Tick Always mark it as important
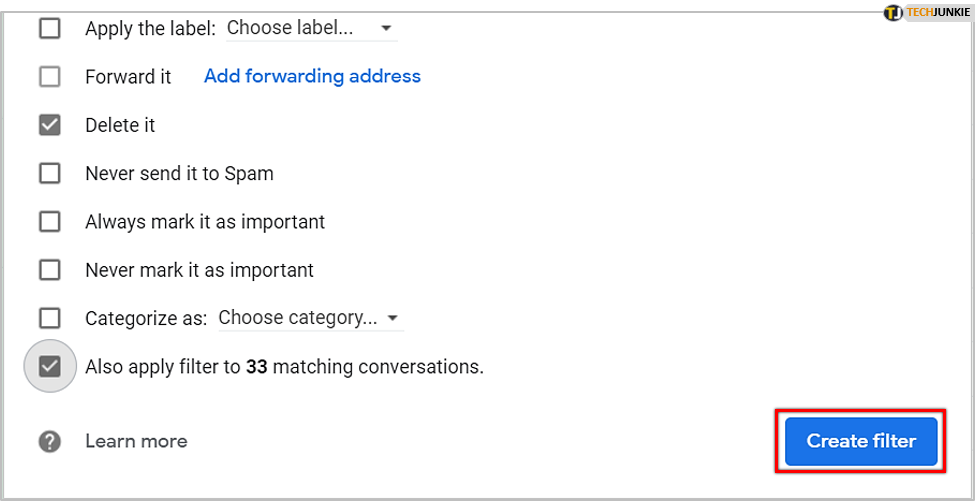978x501 pixels. (x=49, y=221)
